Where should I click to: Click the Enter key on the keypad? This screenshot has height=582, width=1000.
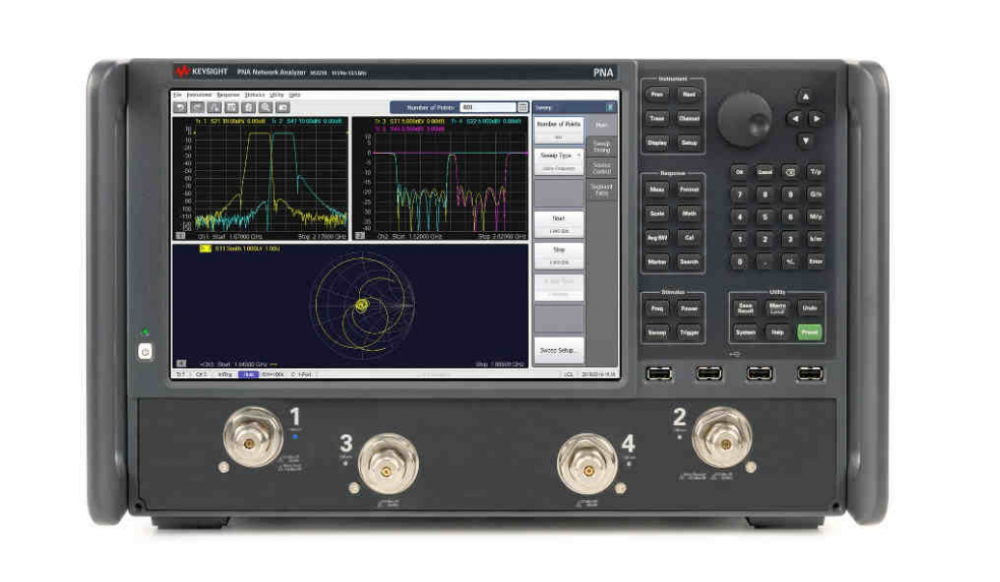[816, 261]
